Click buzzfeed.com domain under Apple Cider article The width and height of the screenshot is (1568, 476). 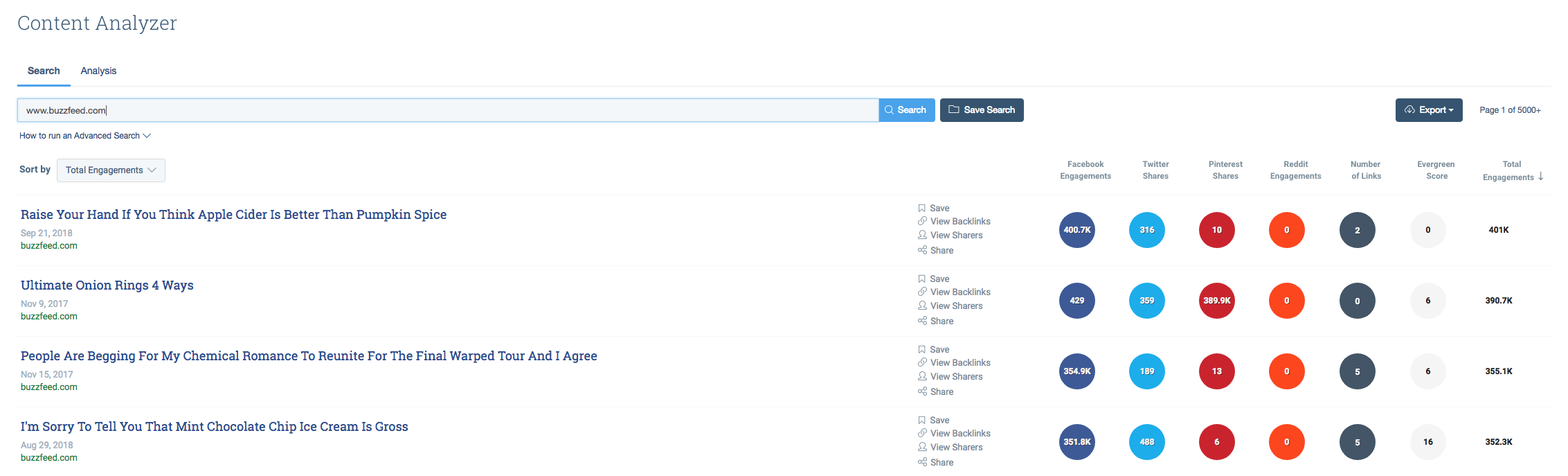tap(49, 246)
